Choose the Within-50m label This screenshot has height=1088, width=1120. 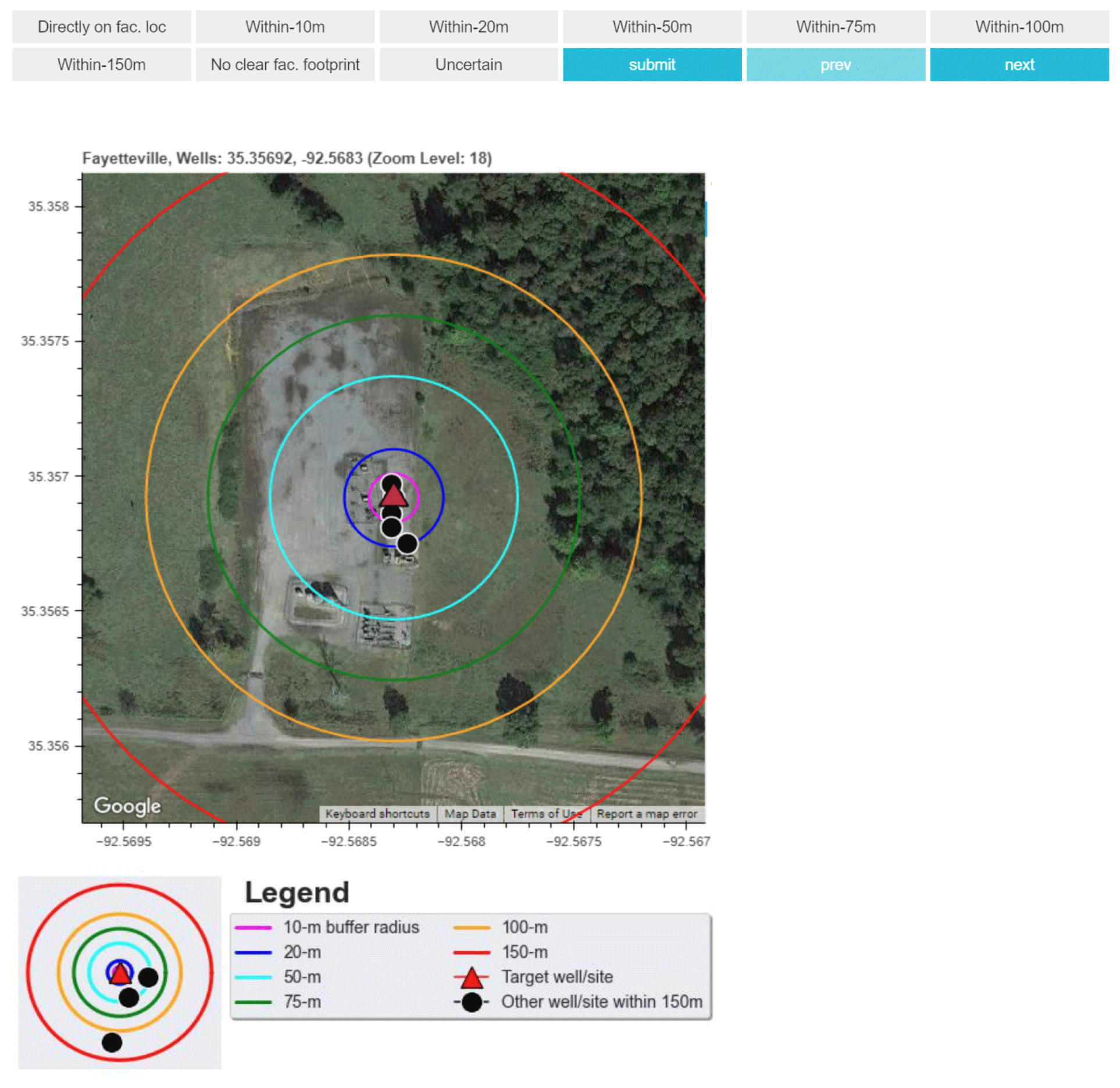(652, 27)
